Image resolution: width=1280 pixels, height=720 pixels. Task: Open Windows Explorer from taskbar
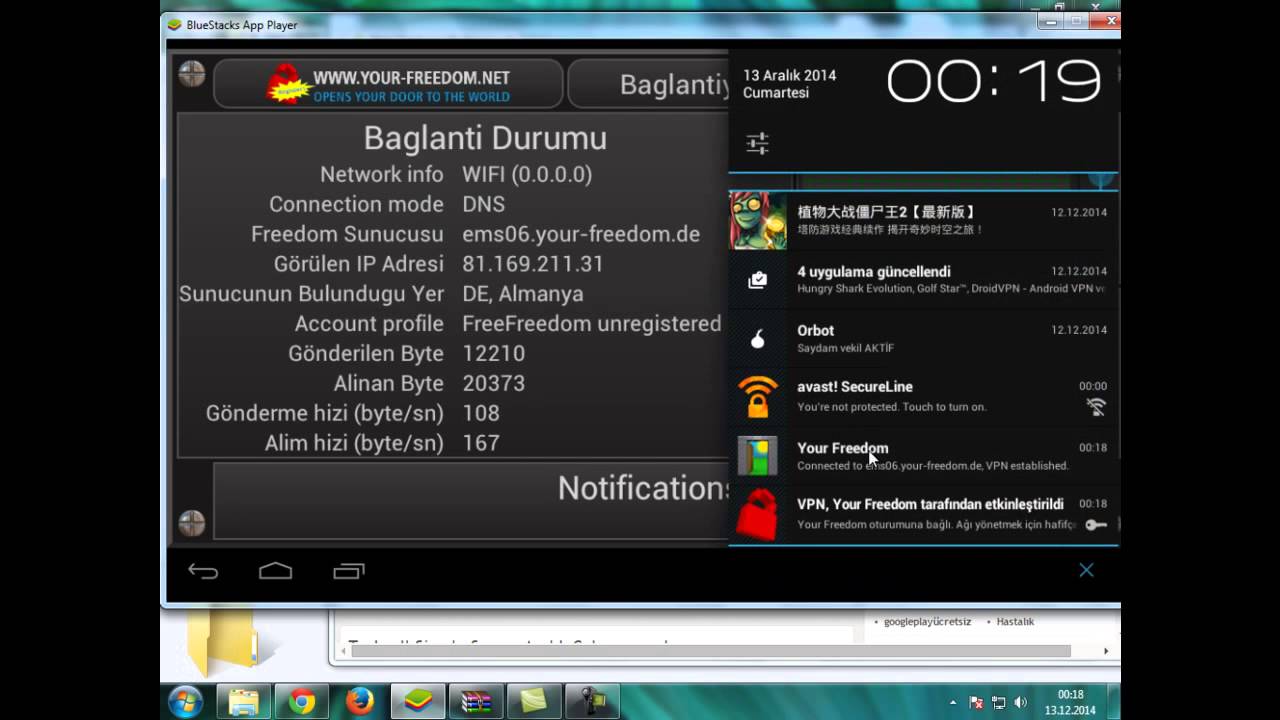point(243,701)
